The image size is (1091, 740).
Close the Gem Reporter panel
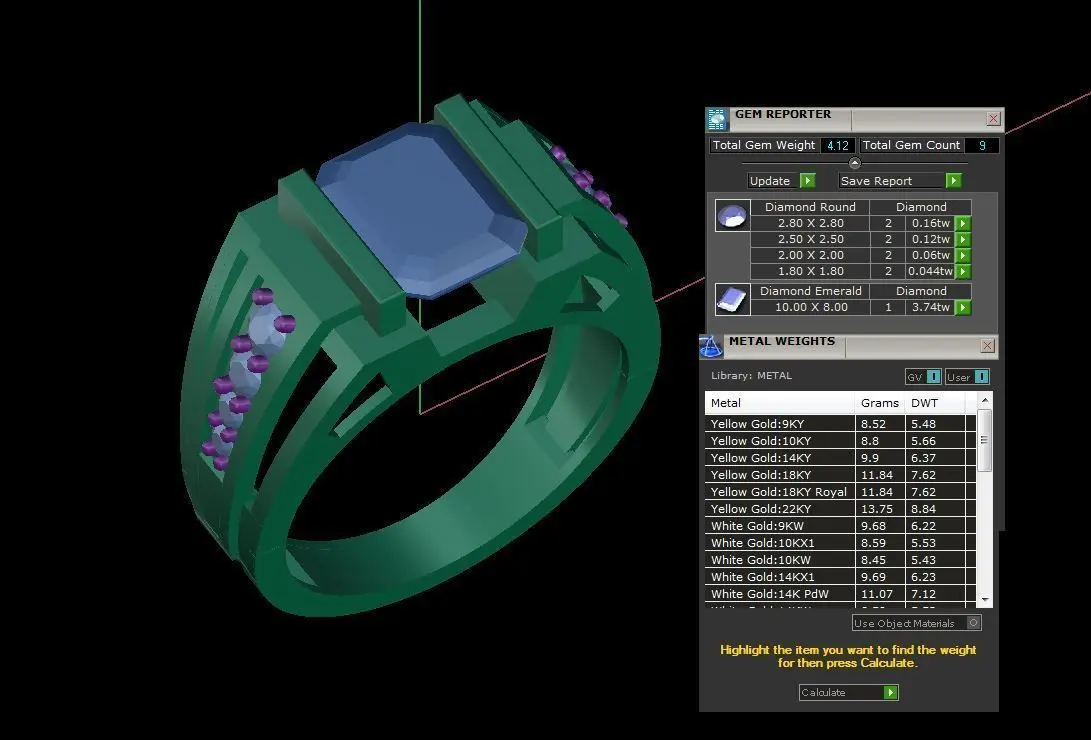[993, 119]
